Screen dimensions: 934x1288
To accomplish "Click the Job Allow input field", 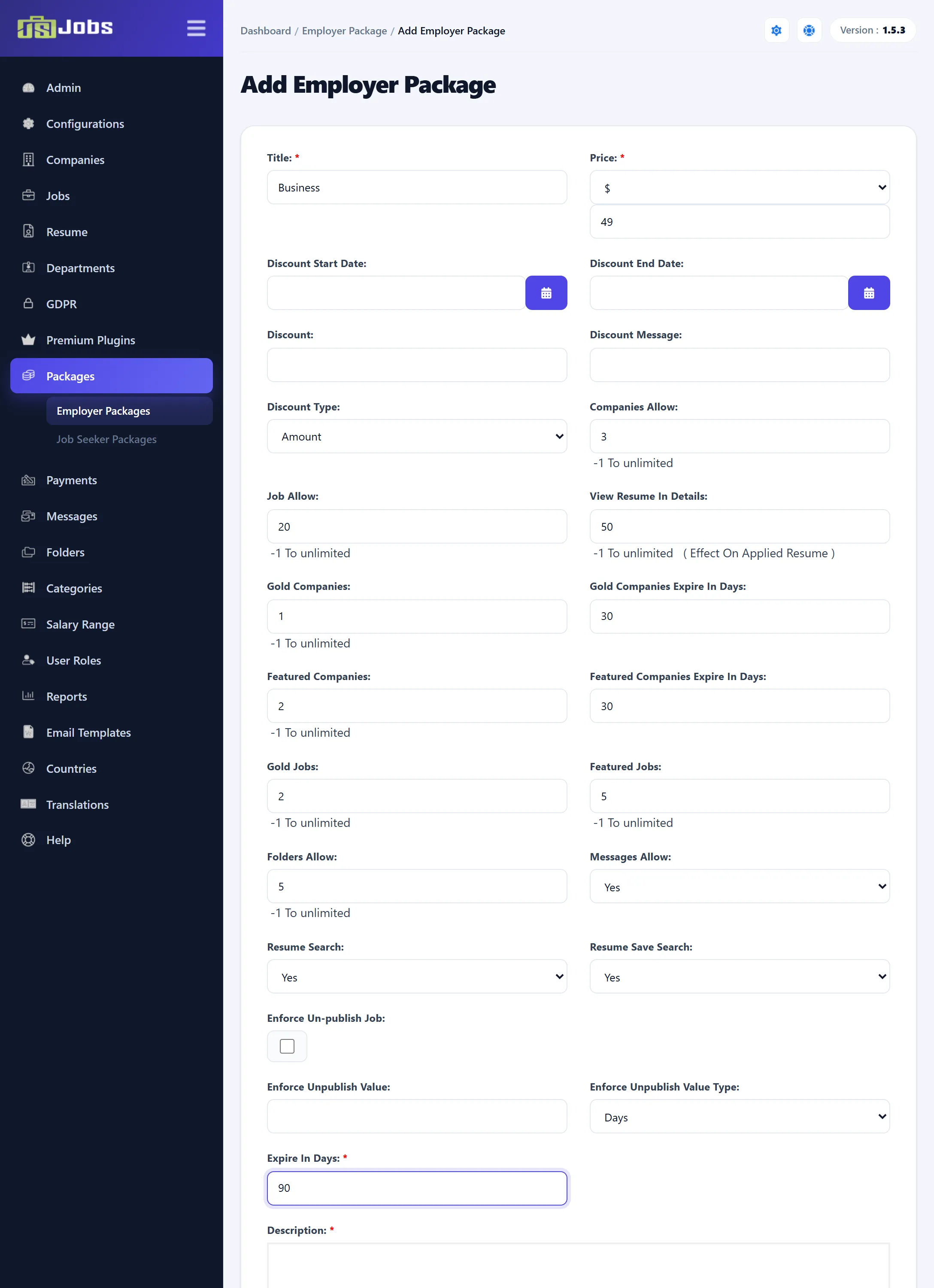I will click(x=417, y=526).
